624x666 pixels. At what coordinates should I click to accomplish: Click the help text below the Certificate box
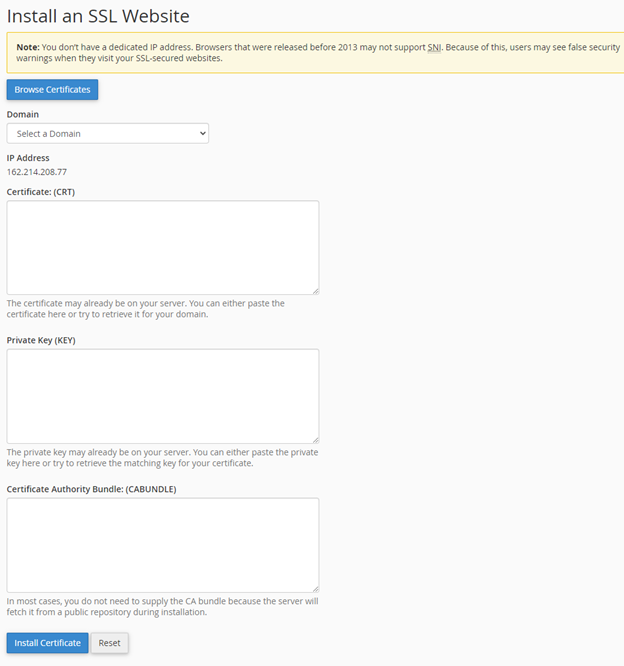145,308
